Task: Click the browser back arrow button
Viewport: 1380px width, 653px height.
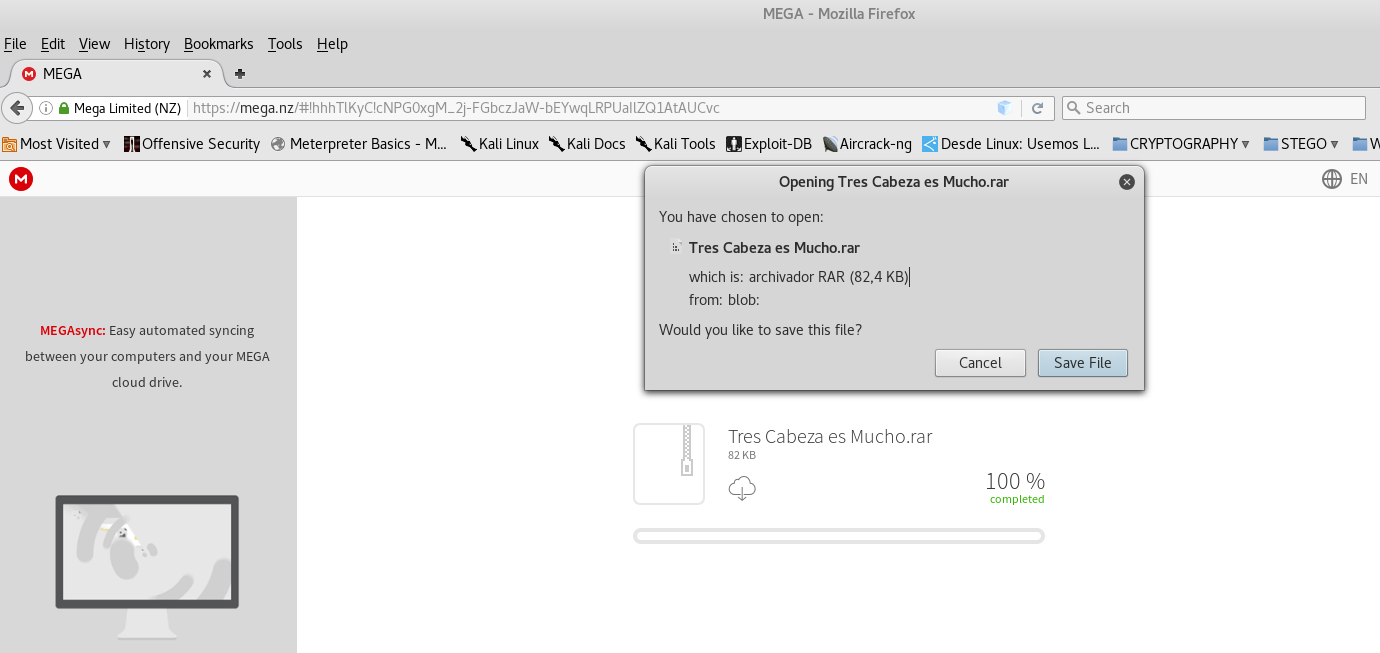Action: [x=16, y=108]
